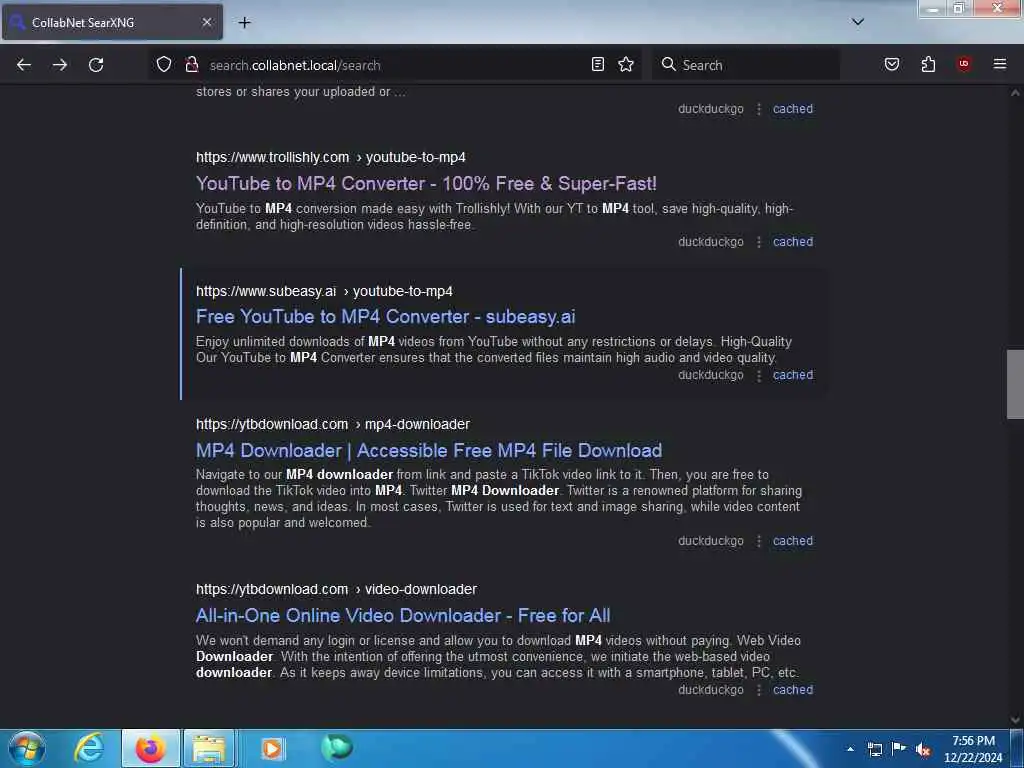This screenshot has height=768, width=1024.
Task: Open YouTube to MP4 Converter Trollishly result
Action: [426, 184]
